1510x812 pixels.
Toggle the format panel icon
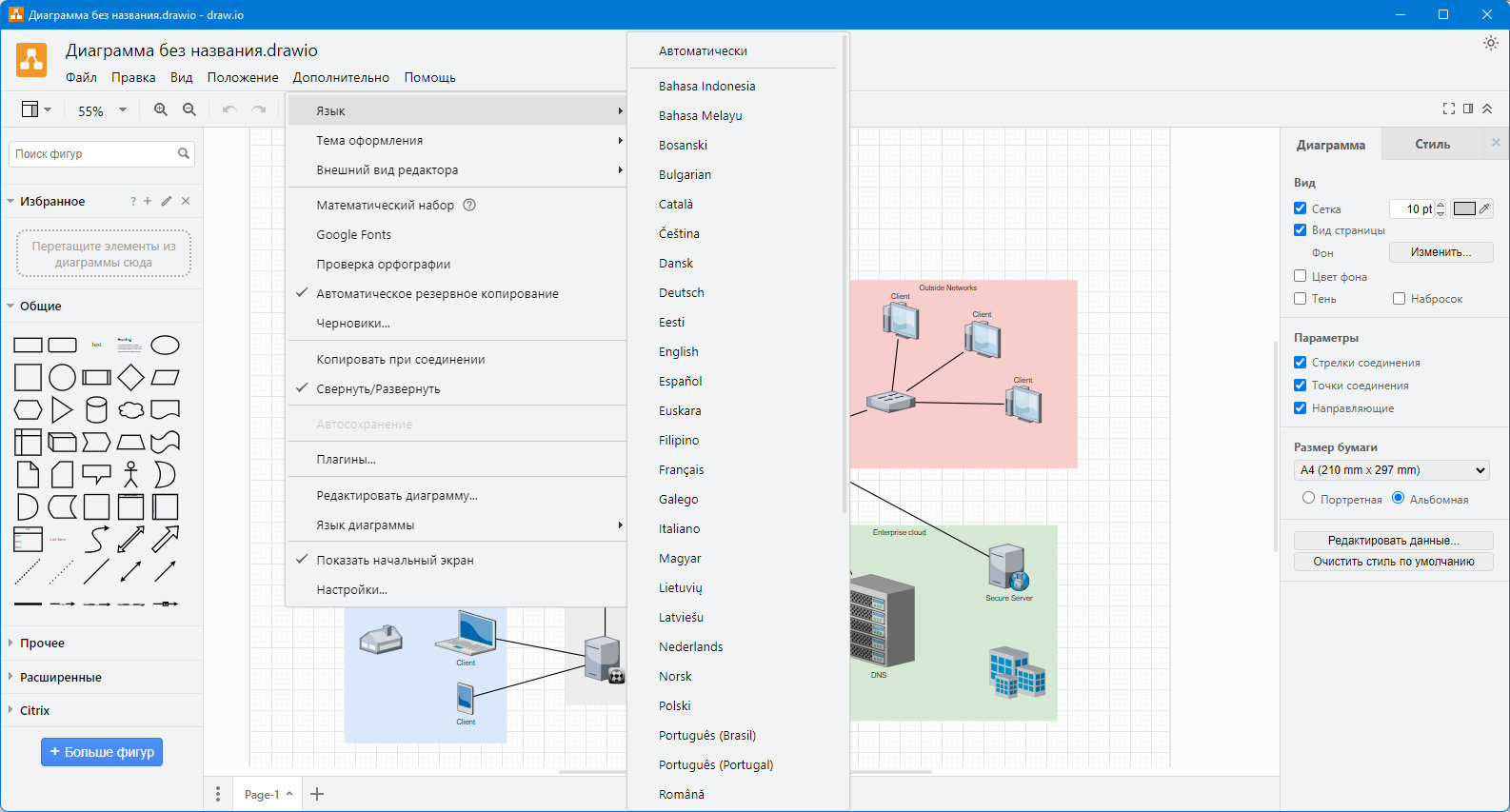tap(1468, 109)
